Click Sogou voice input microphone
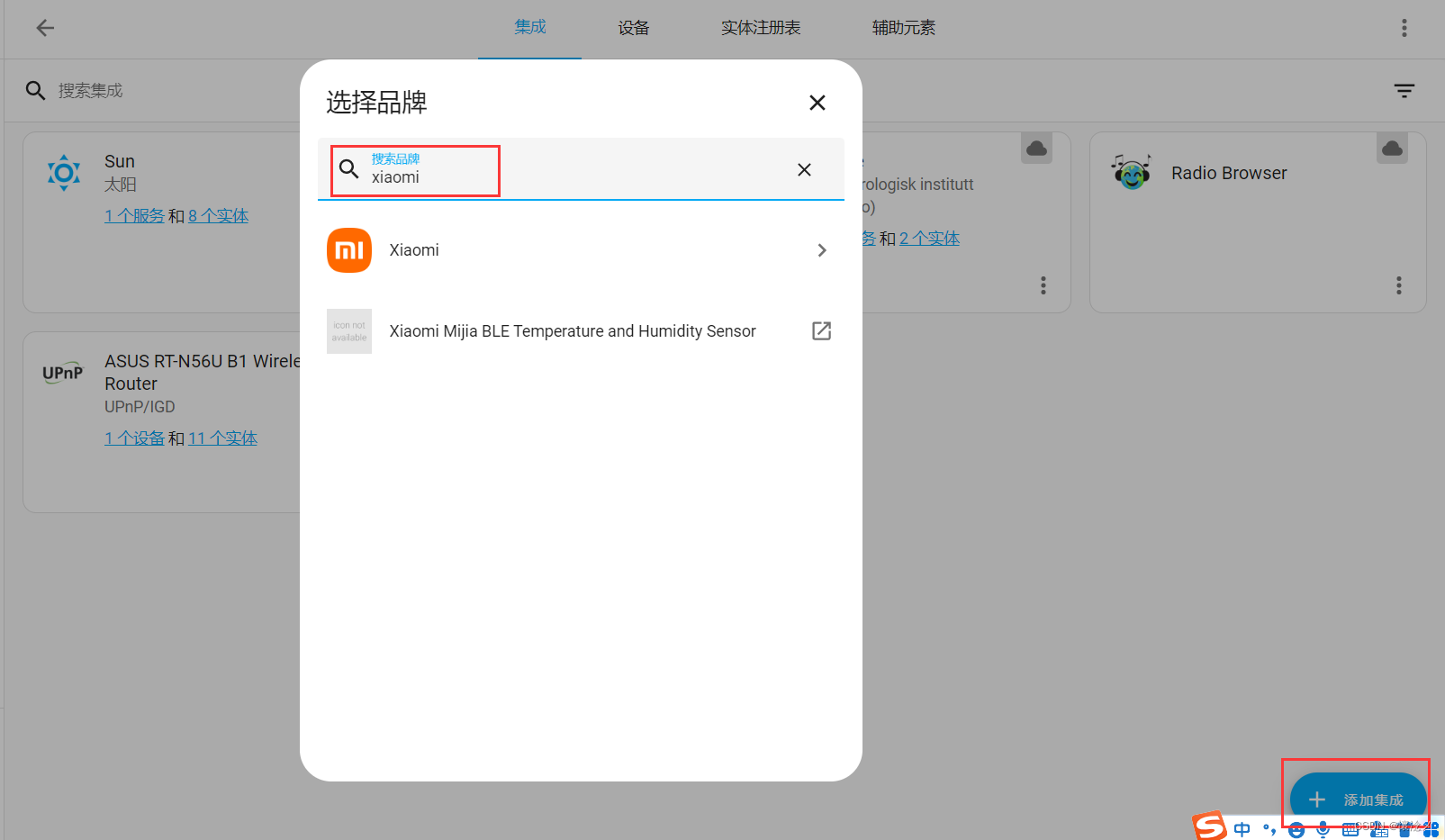Screen dimensions: 1445x840 pos(1323,830)
